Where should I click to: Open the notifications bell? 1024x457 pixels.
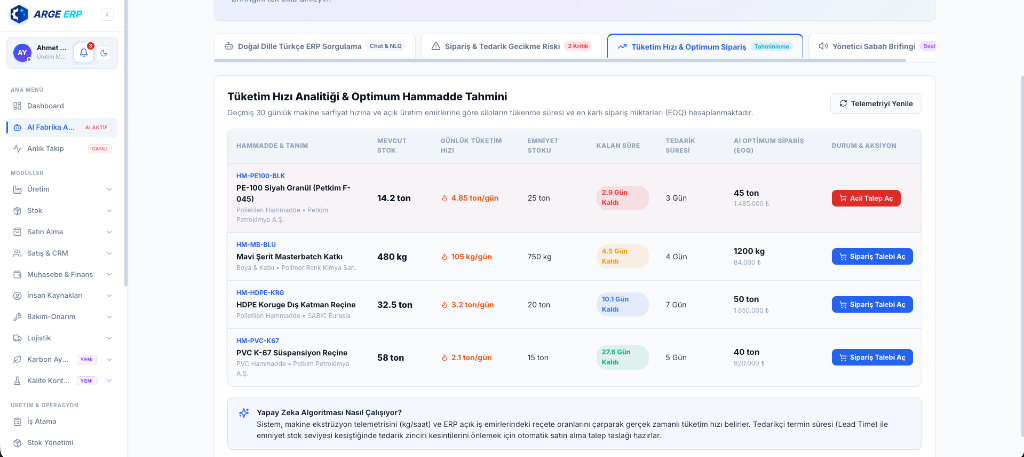coord(84,53)
